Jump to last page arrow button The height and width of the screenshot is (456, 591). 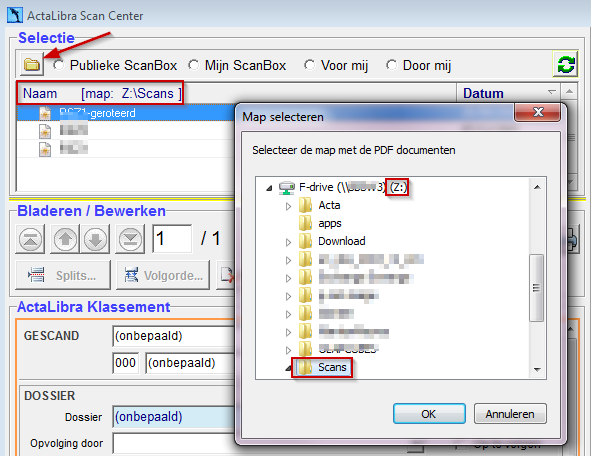(x=130, y=239)
